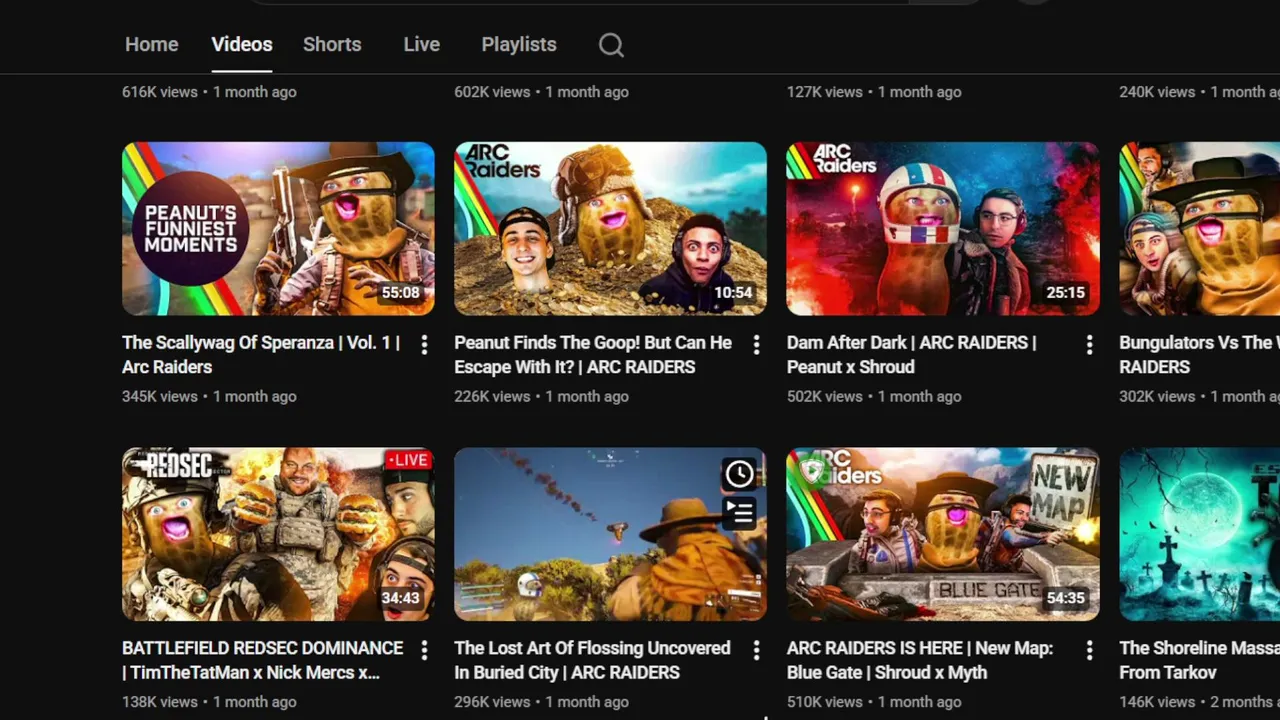Click '138K views • 1 month ago' text
This screenshot has height=720, width=1280.
209,701
